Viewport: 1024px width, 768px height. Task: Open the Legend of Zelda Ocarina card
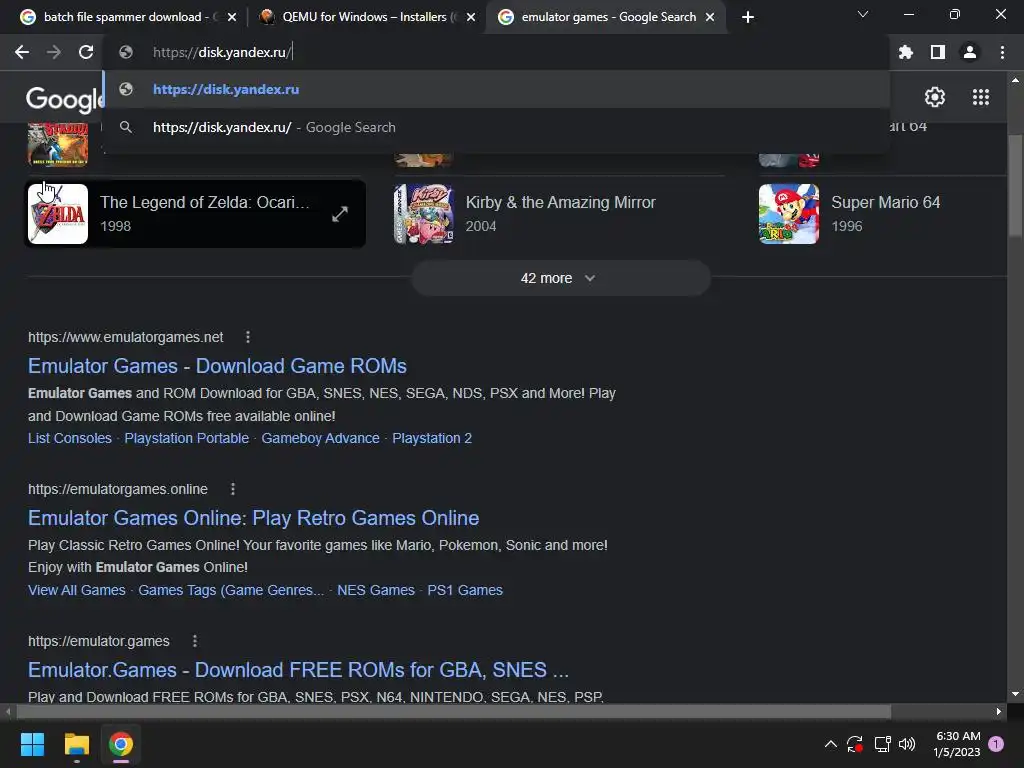point(195,214)
